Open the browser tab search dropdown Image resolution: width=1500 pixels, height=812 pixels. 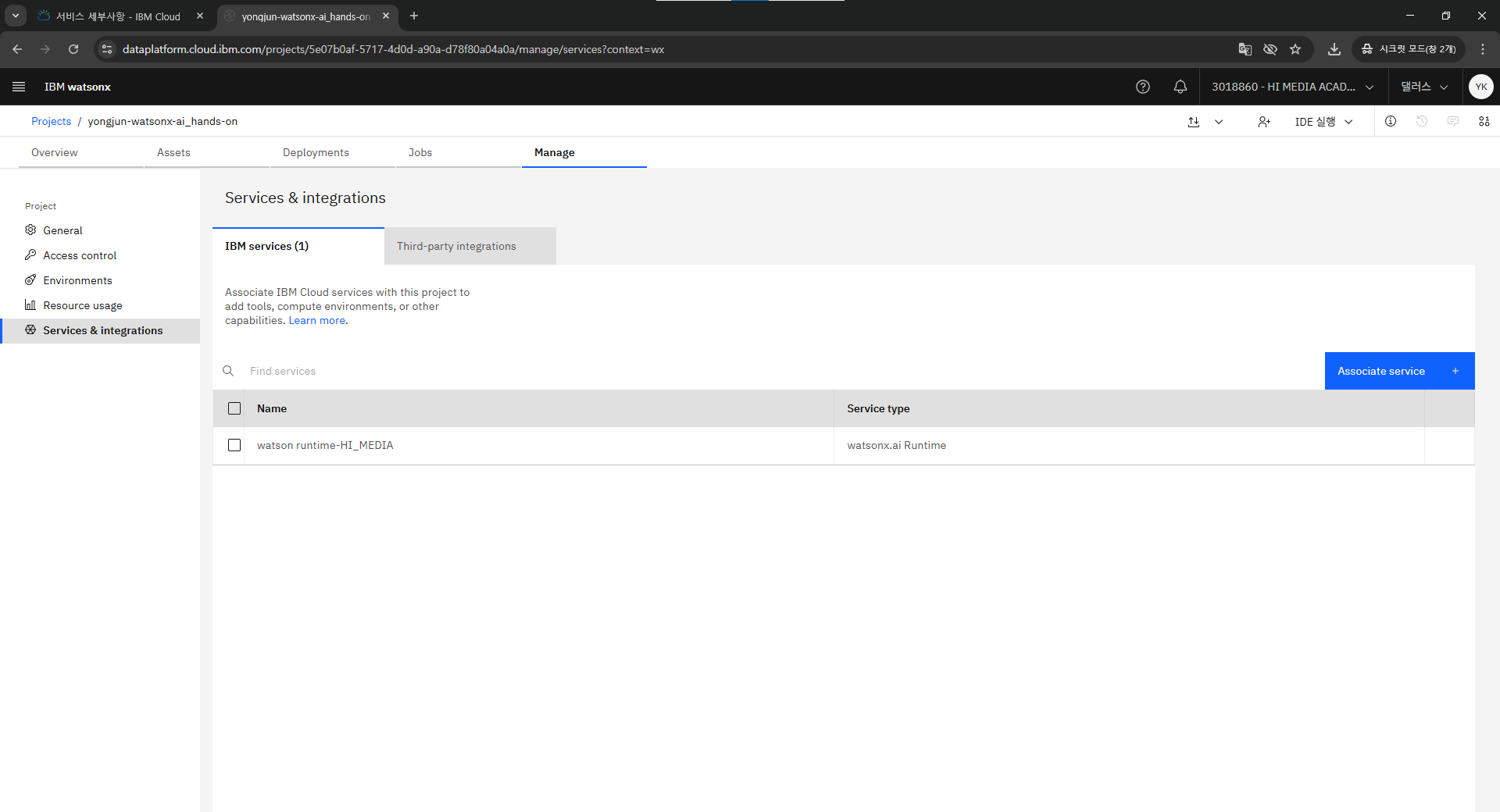click(x=16, y=16)
